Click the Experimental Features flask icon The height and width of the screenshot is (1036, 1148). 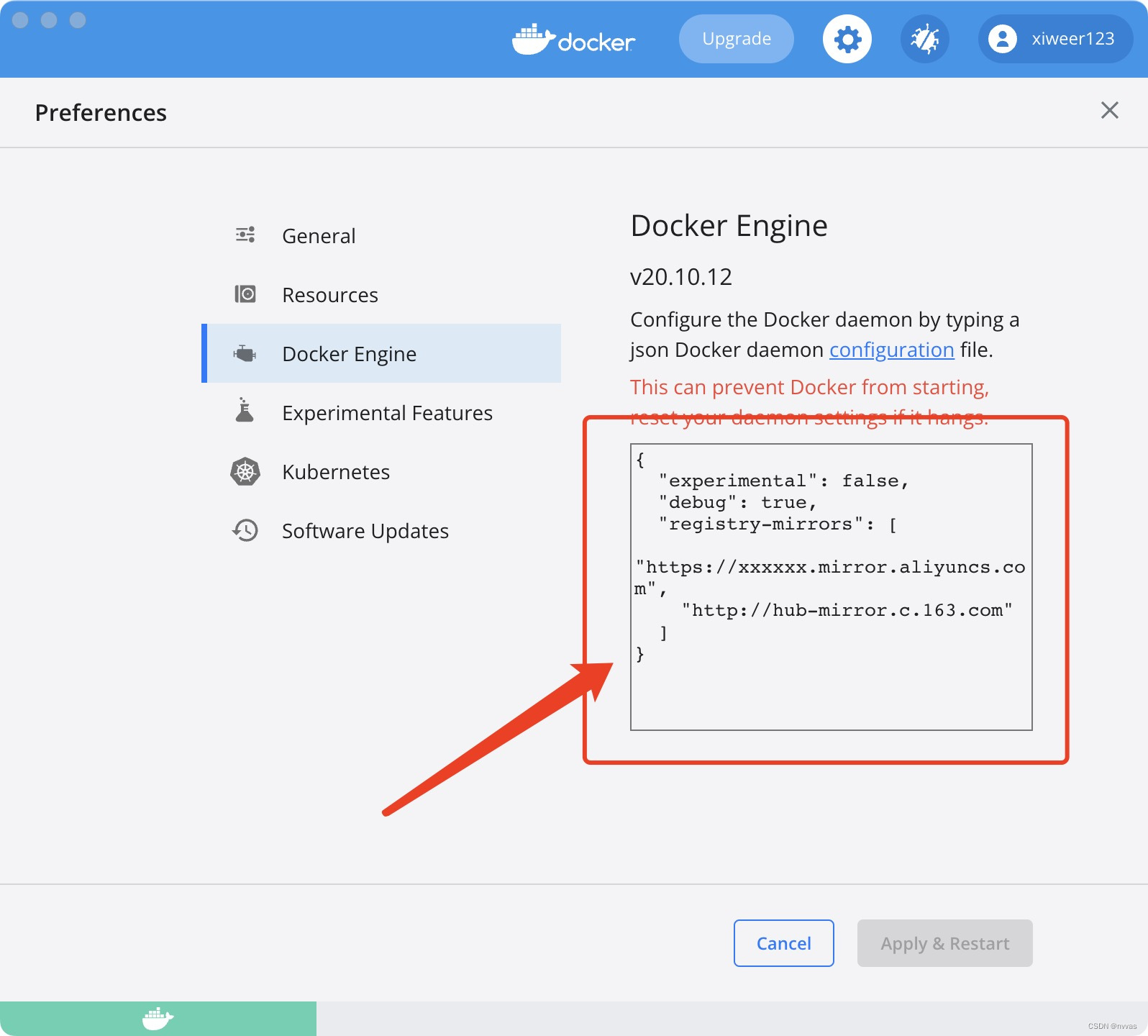pyautogui.click(x=245, y=410)
